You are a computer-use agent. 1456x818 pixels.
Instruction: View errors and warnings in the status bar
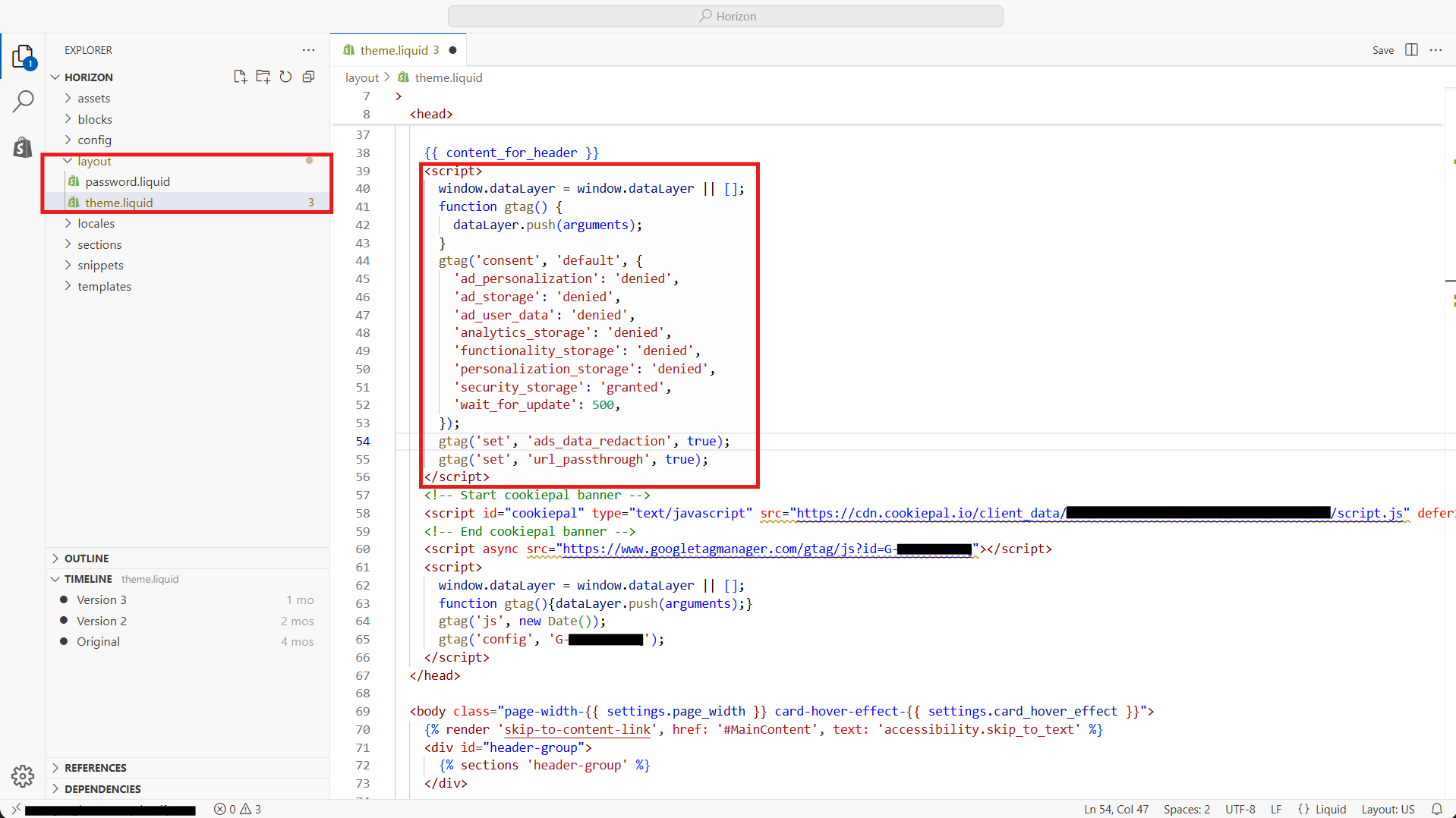pyautogui.click(x=236, y=809)
